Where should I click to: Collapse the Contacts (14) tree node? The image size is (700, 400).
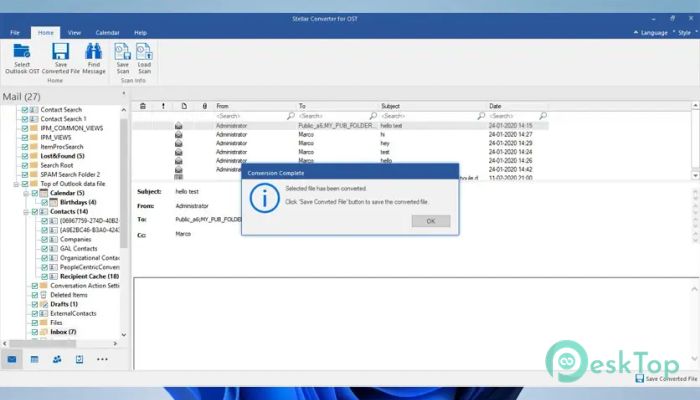26,212
